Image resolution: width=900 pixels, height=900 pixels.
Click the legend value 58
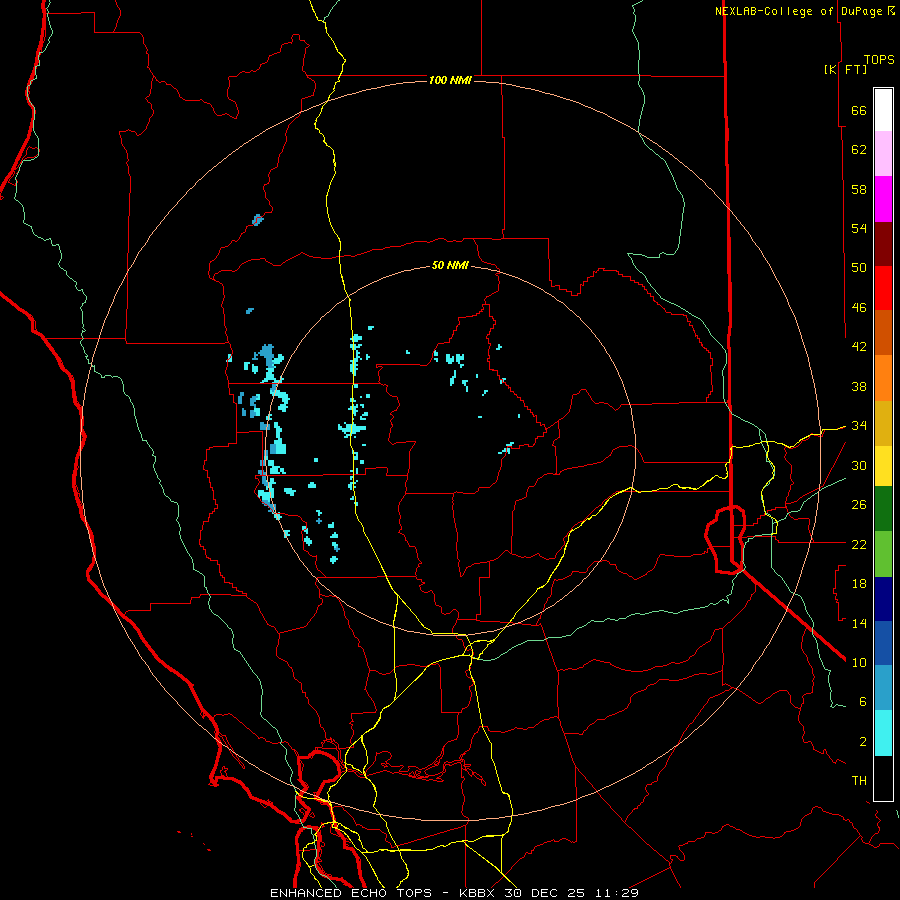pyautogui.click(x=859, y=189)
